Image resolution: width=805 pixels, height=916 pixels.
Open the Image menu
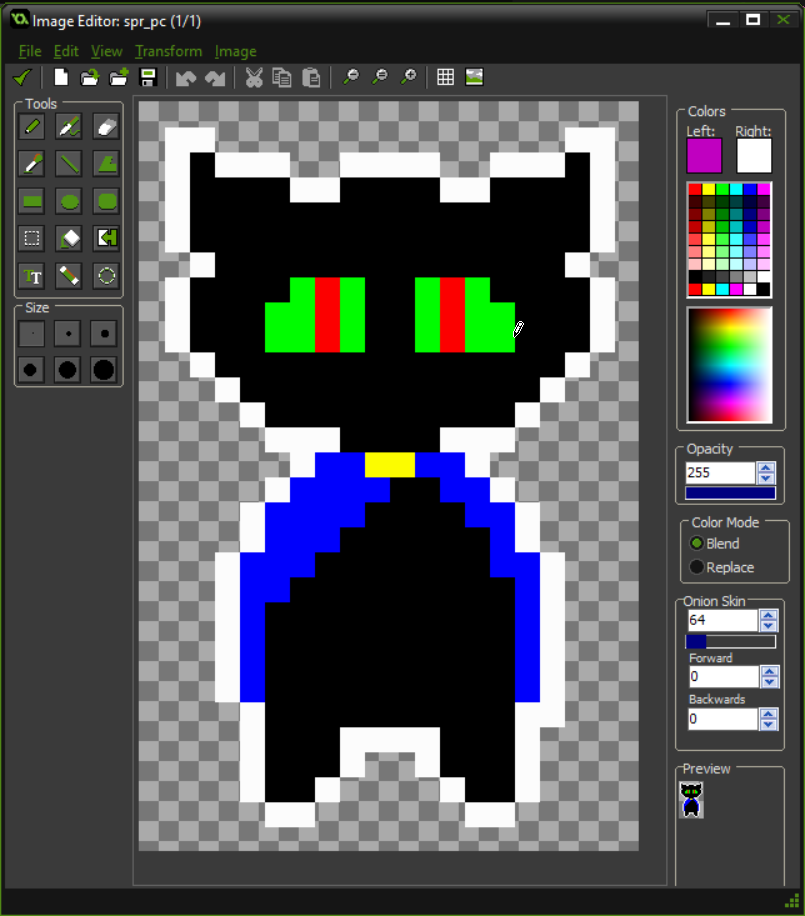pos(235,51)
